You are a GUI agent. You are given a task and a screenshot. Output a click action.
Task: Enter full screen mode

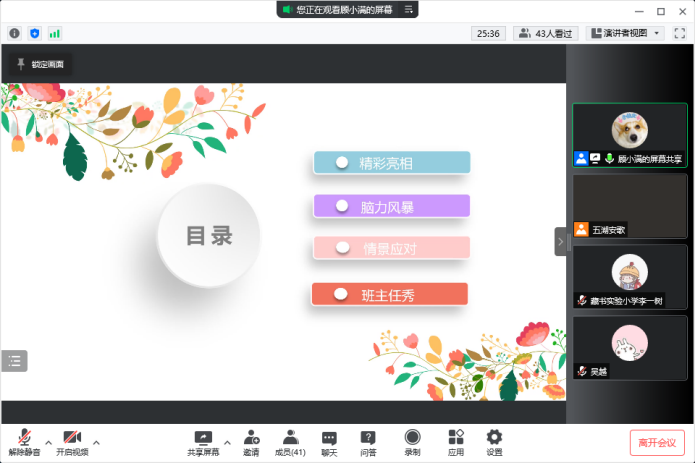coord(679,33)
